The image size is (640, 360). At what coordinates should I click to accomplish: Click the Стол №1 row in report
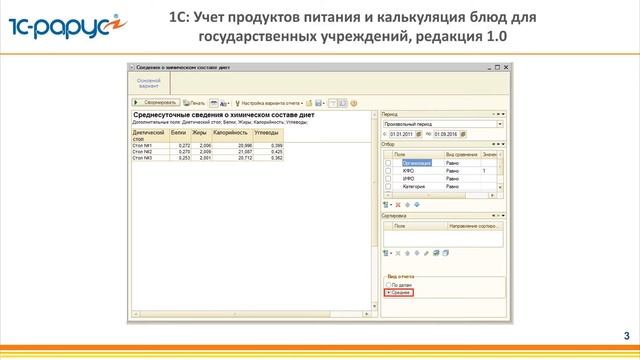coord(207,145)
